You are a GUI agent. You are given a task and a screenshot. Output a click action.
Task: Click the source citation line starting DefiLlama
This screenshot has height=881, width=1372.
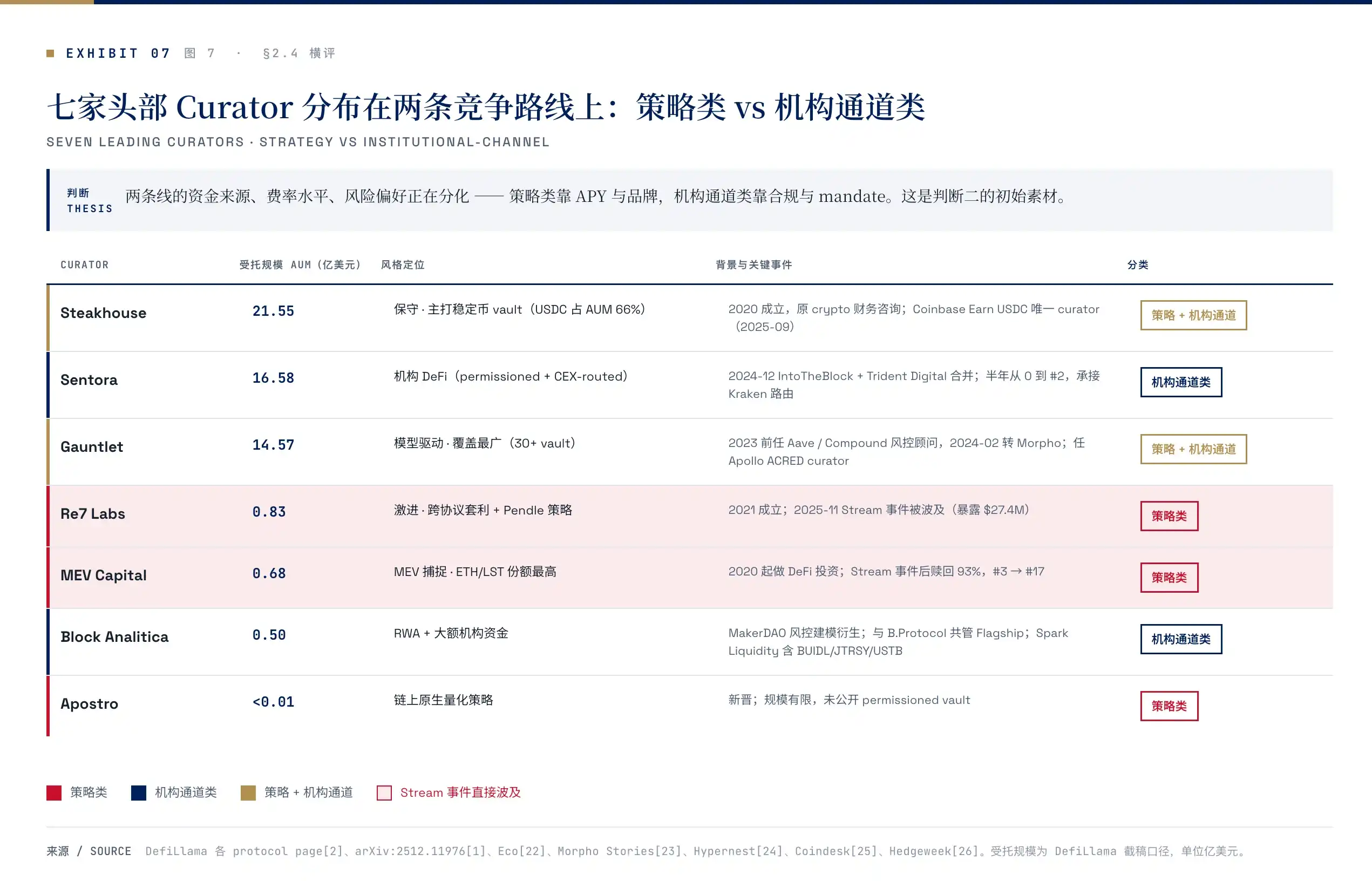pos(696,852)
